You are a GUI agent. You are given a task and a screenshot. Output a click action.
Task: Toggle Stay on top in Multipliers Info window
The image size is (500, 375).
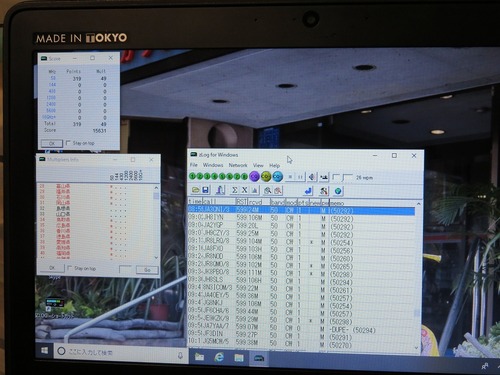click(82, 268)
